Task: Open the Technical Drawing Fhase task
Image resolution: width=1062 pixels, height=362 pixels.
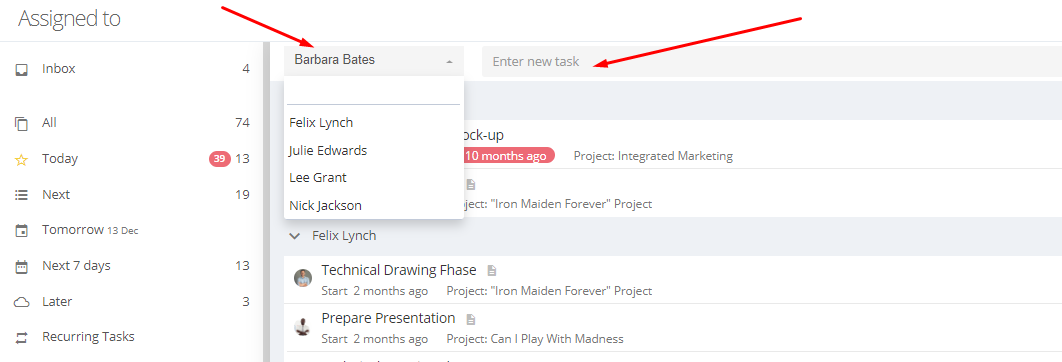Action: coord(399,270)
